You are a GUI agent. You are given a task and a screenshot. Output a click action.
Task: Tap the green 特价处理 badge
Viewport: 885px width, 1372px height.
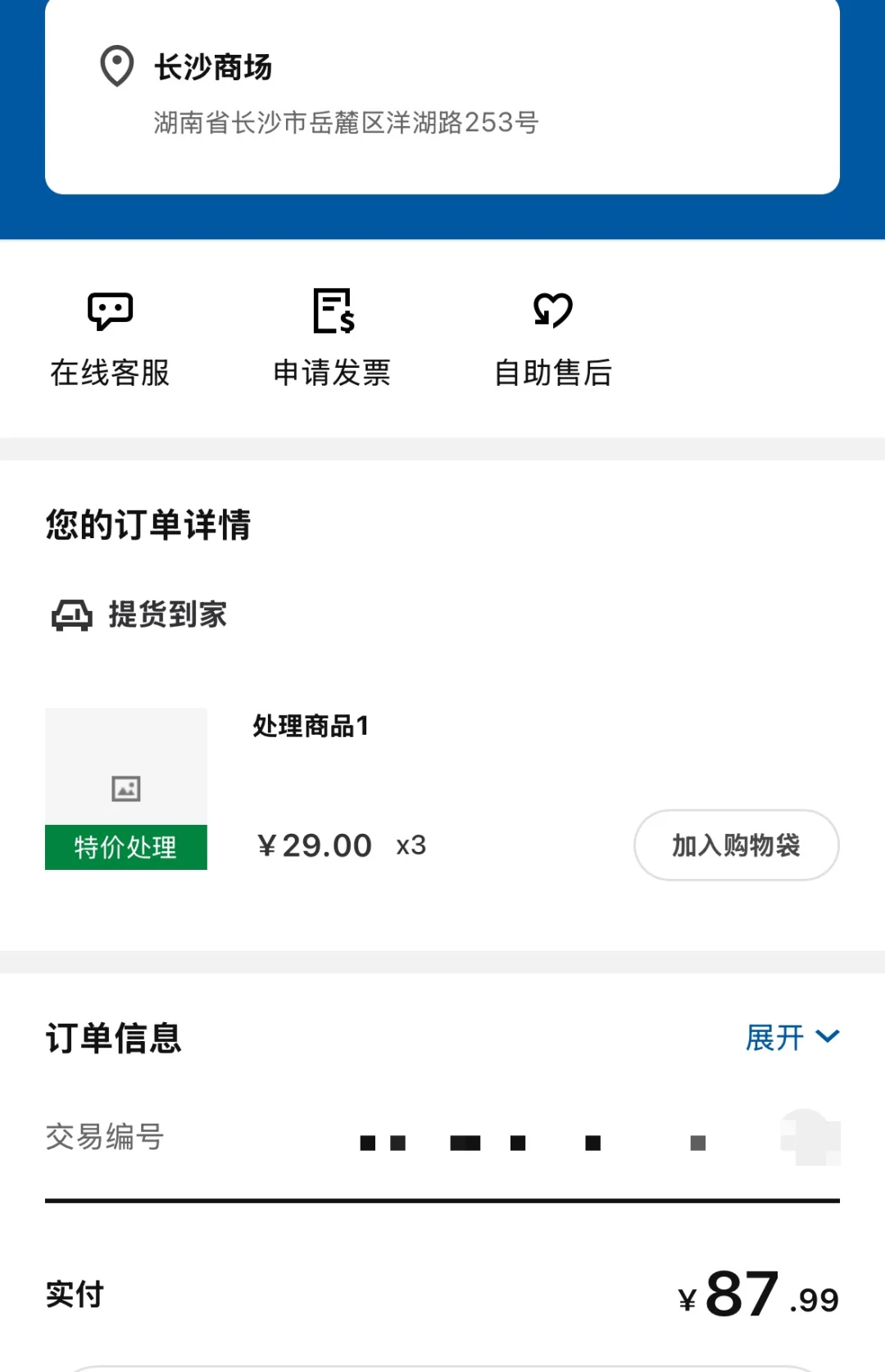point(126,847)
